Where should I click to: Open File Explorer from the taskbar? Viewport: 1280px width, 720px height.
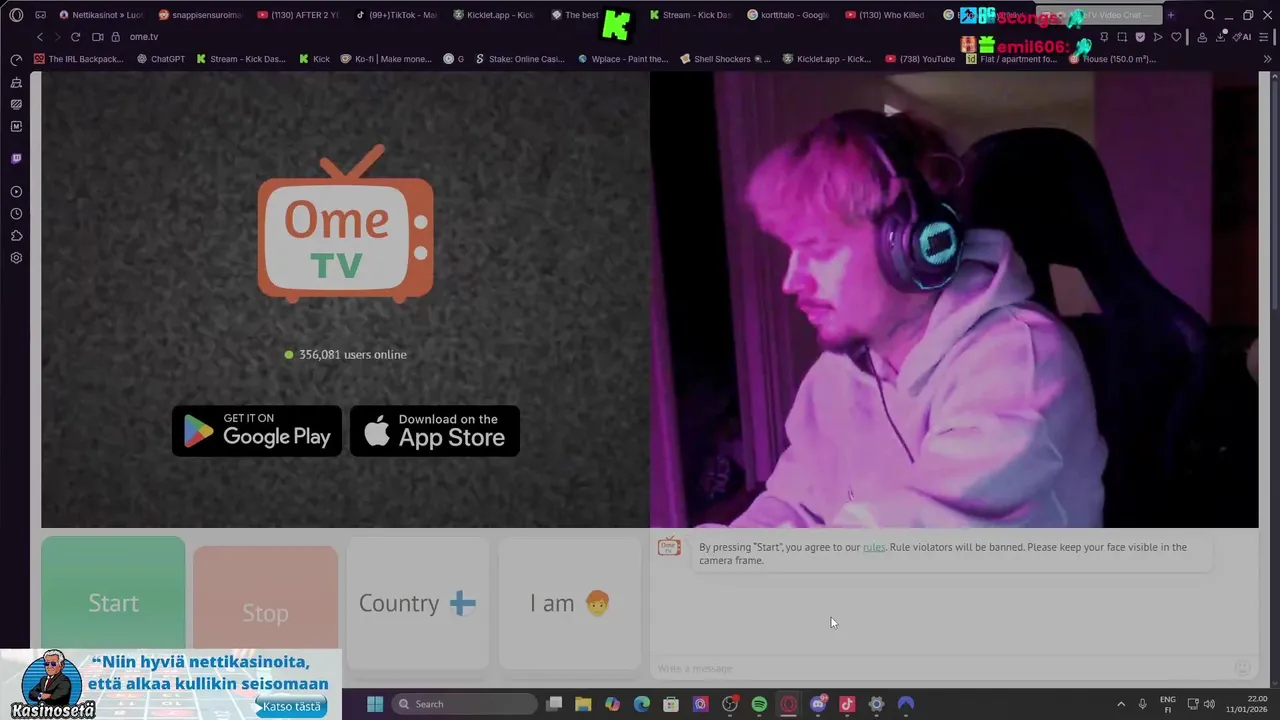[583, 704]
